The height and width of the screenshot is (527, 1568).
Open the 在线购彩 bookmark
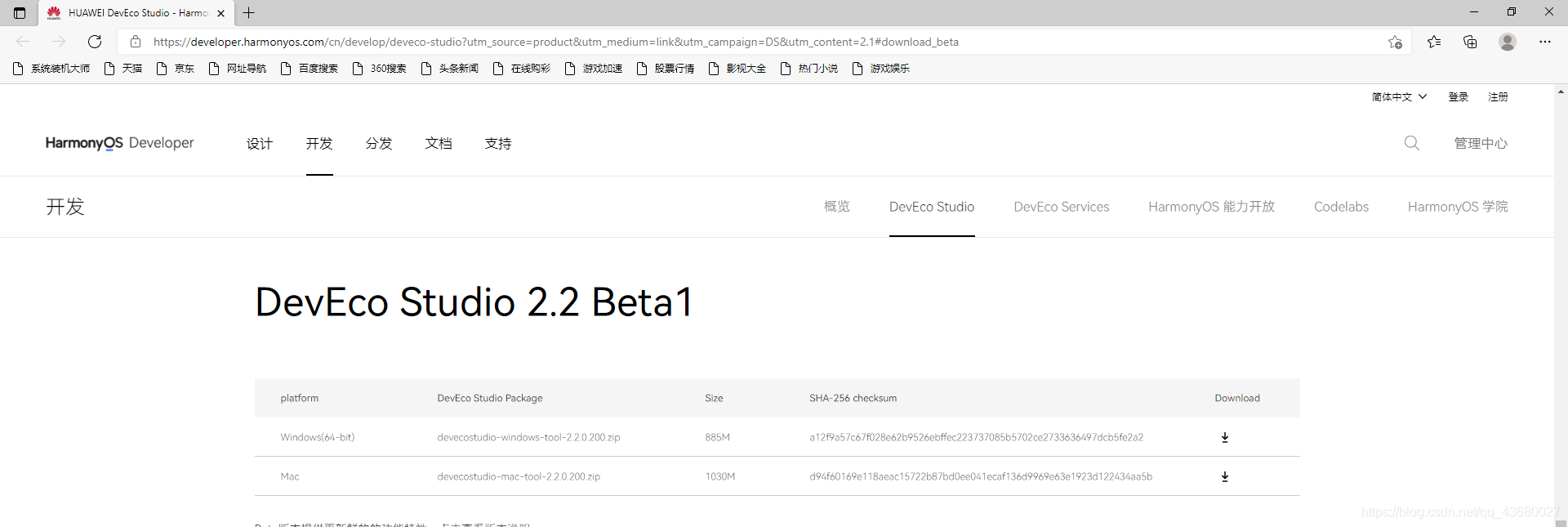click(522, 69)
